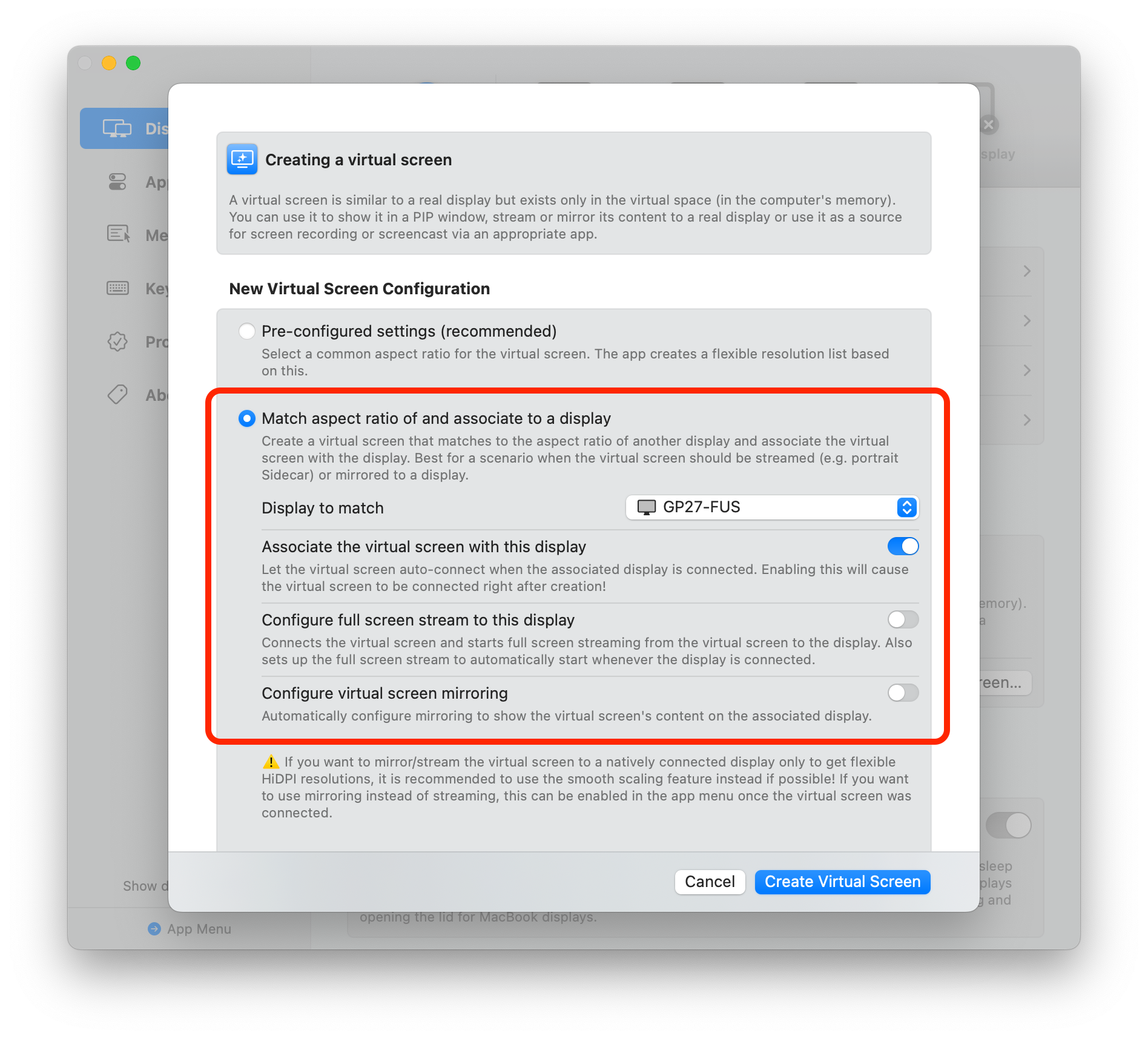This screenshot has height=1039, width=1148.
Task: Select Match aspect ratio radio option
Action: (x=246, y=418)
